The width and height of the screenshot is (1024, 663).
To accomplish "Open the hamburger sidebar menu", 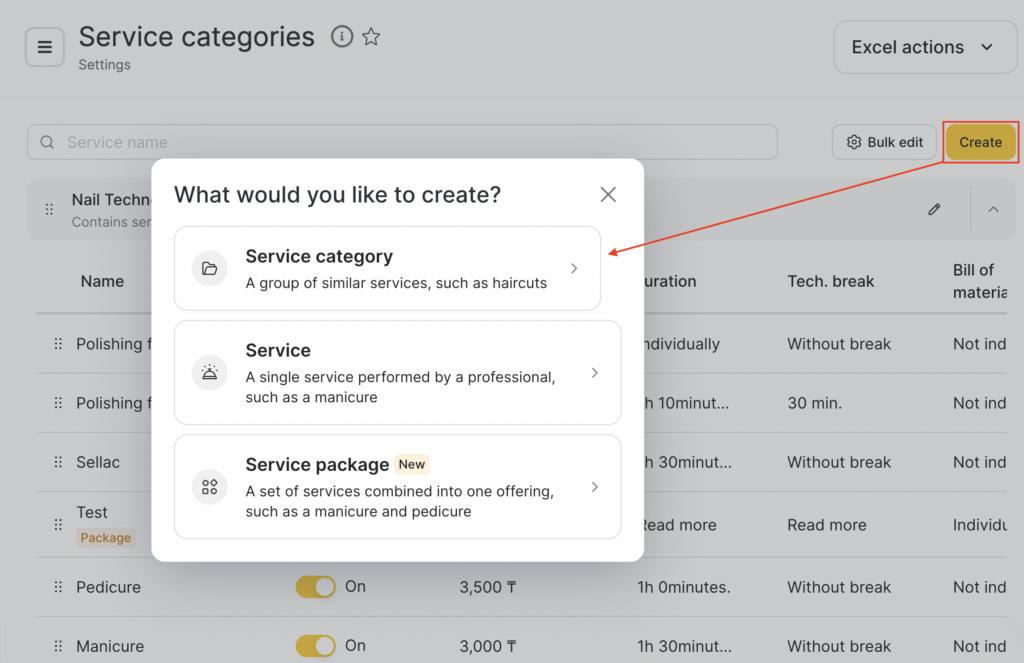I will (45, 47).
